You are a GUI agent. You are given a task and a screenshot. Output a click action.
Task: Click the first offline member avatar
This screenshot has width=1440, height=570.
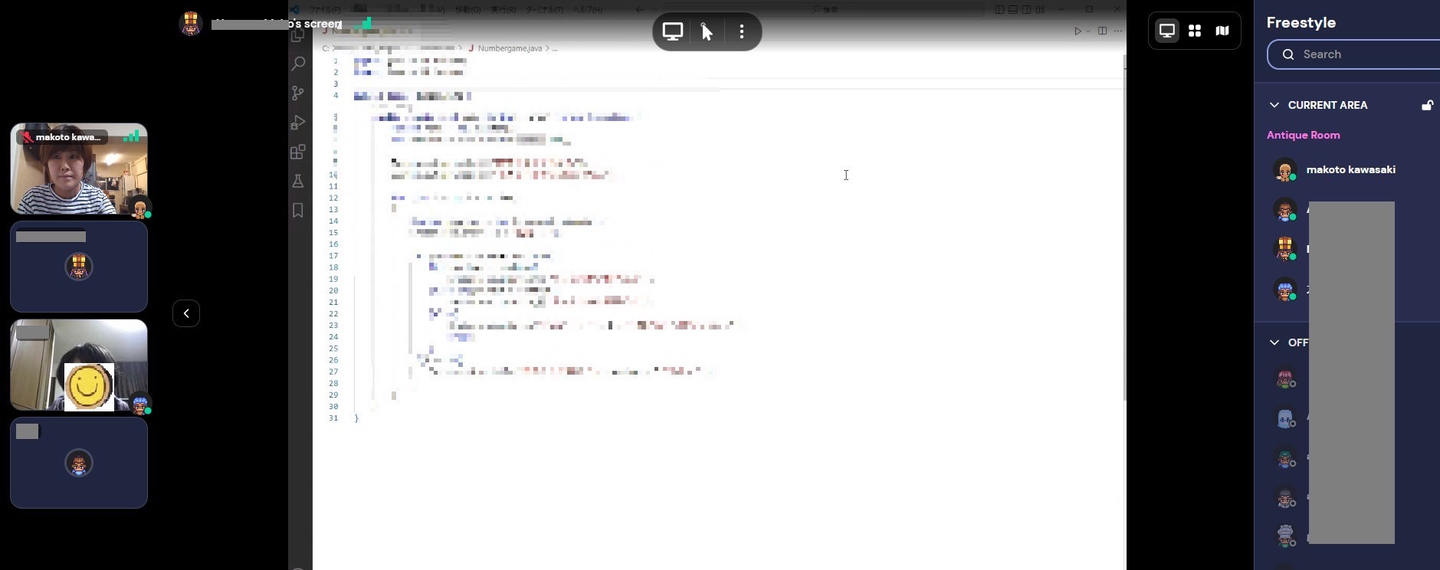point(1285,380)
